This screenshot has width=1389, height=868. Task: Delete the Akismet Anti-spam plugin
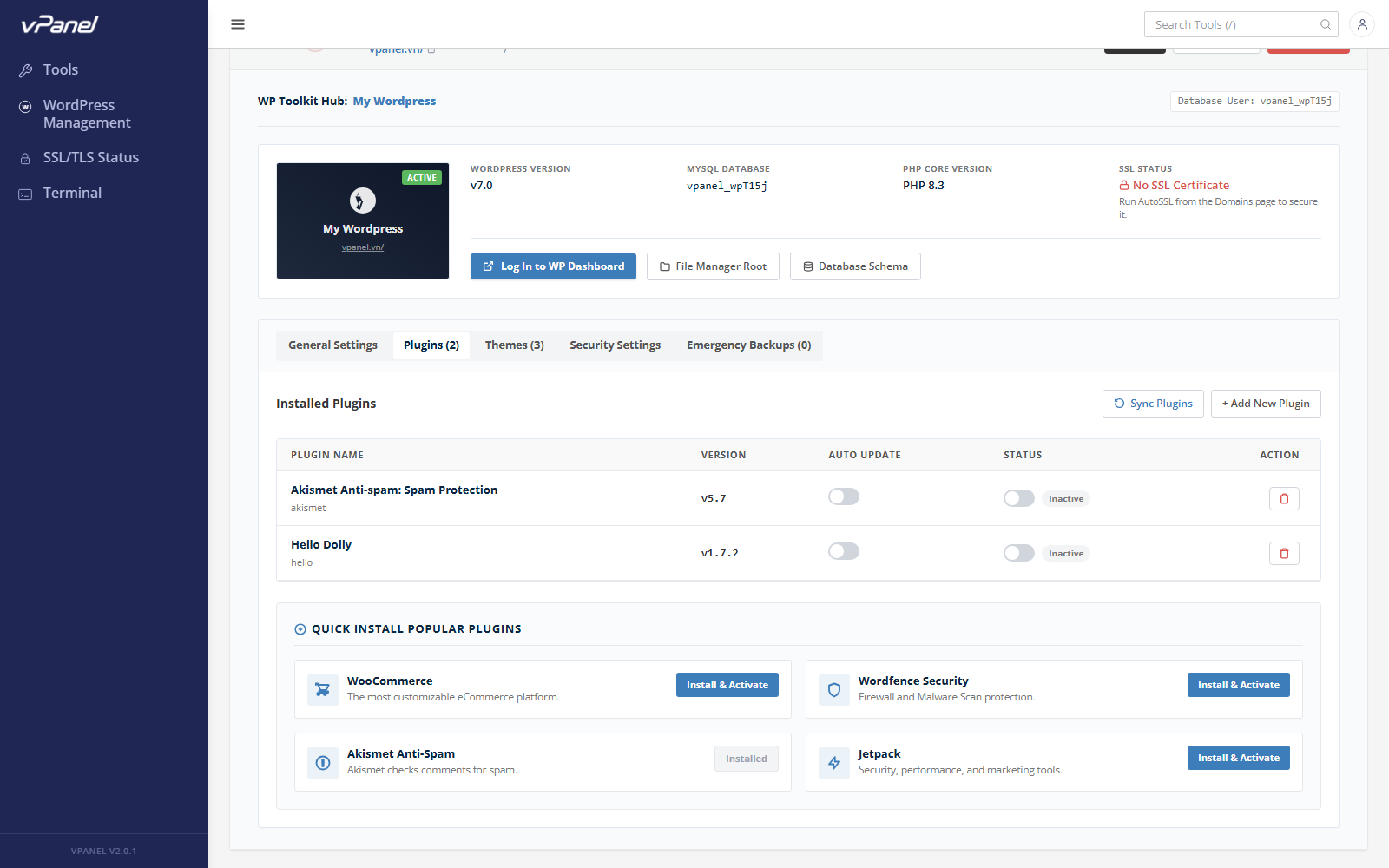point(1284,498)
